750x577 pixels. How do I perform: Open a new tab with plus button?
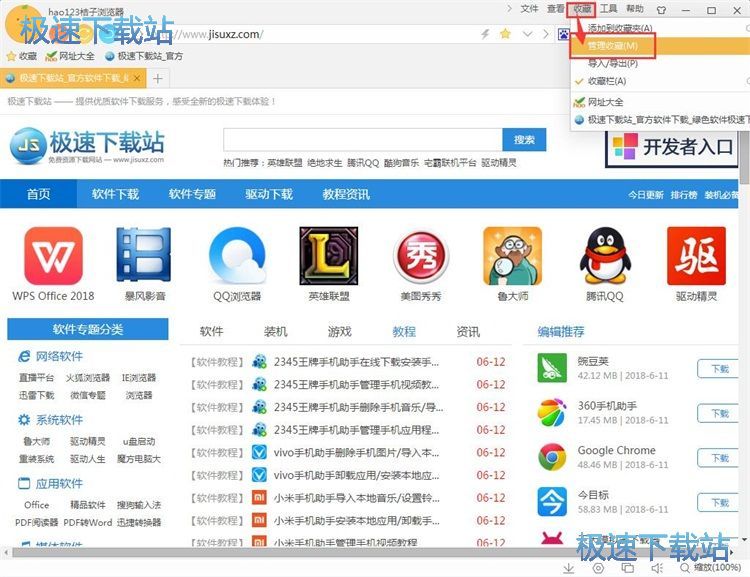(158, 78)
